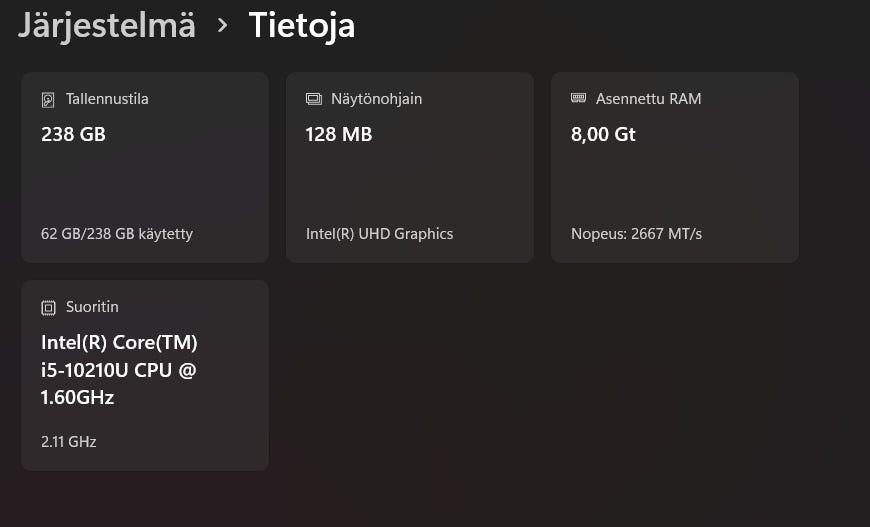Go back to Järjestelmä breadcrumb
870x527 pixels.
[x=107, y=25]
